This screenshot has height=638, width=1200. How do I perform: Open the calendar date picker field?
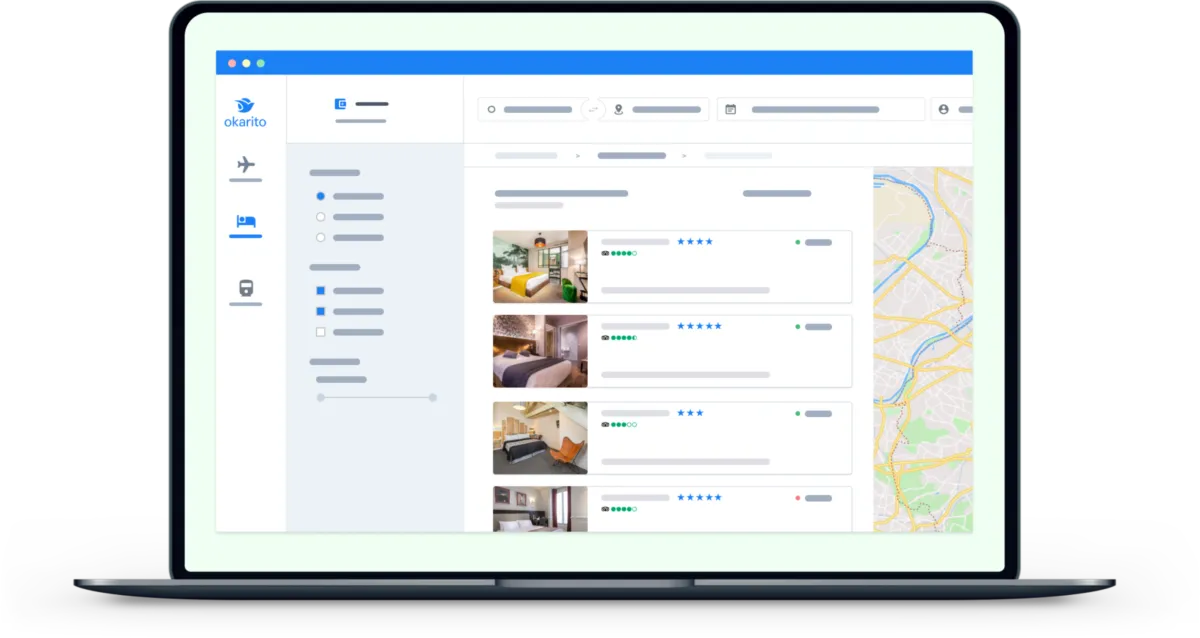[x=820, y=109]
